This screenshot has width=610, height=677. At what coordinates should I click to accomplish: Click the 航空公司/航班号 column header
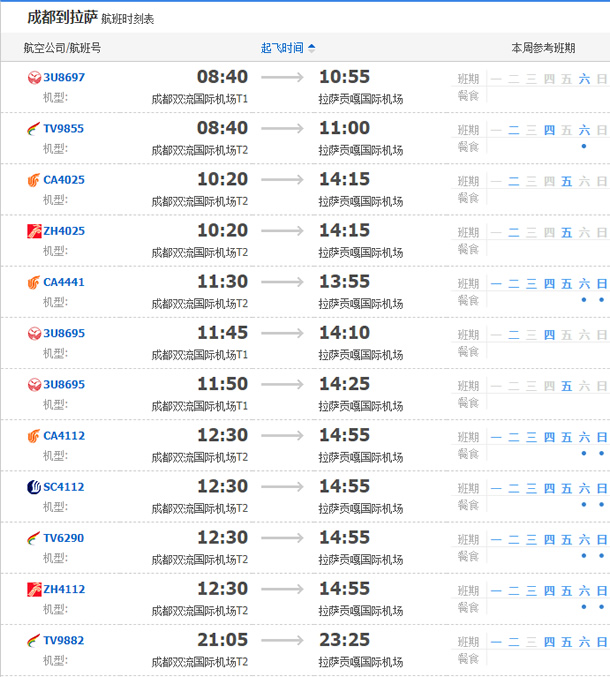(x=62, y=48)
